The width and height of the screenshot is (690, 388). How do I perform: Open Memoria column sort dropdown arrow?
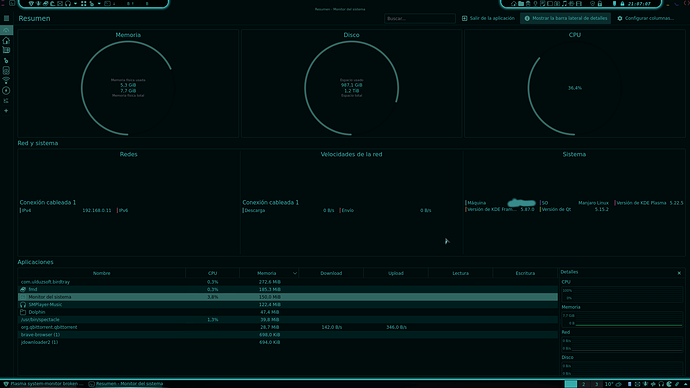(295, 273)
